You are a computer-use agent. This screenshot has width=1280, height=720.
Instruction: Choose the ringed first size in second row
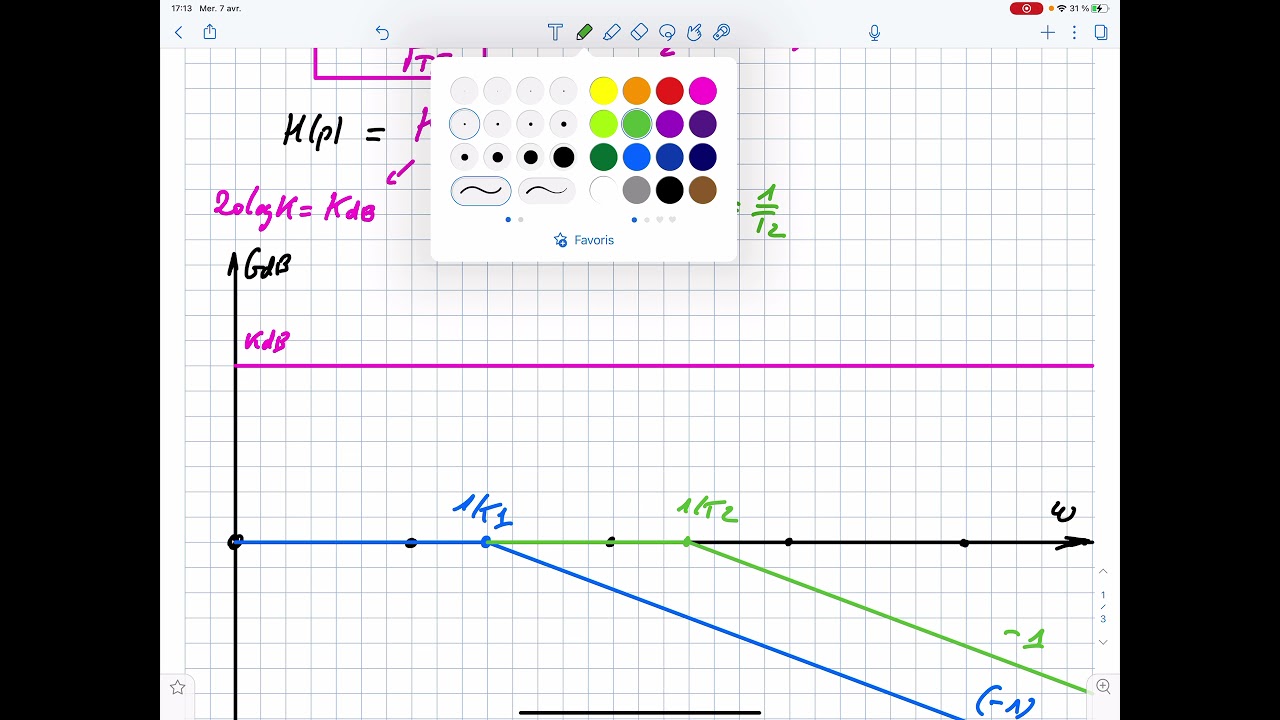pos(464,124)
